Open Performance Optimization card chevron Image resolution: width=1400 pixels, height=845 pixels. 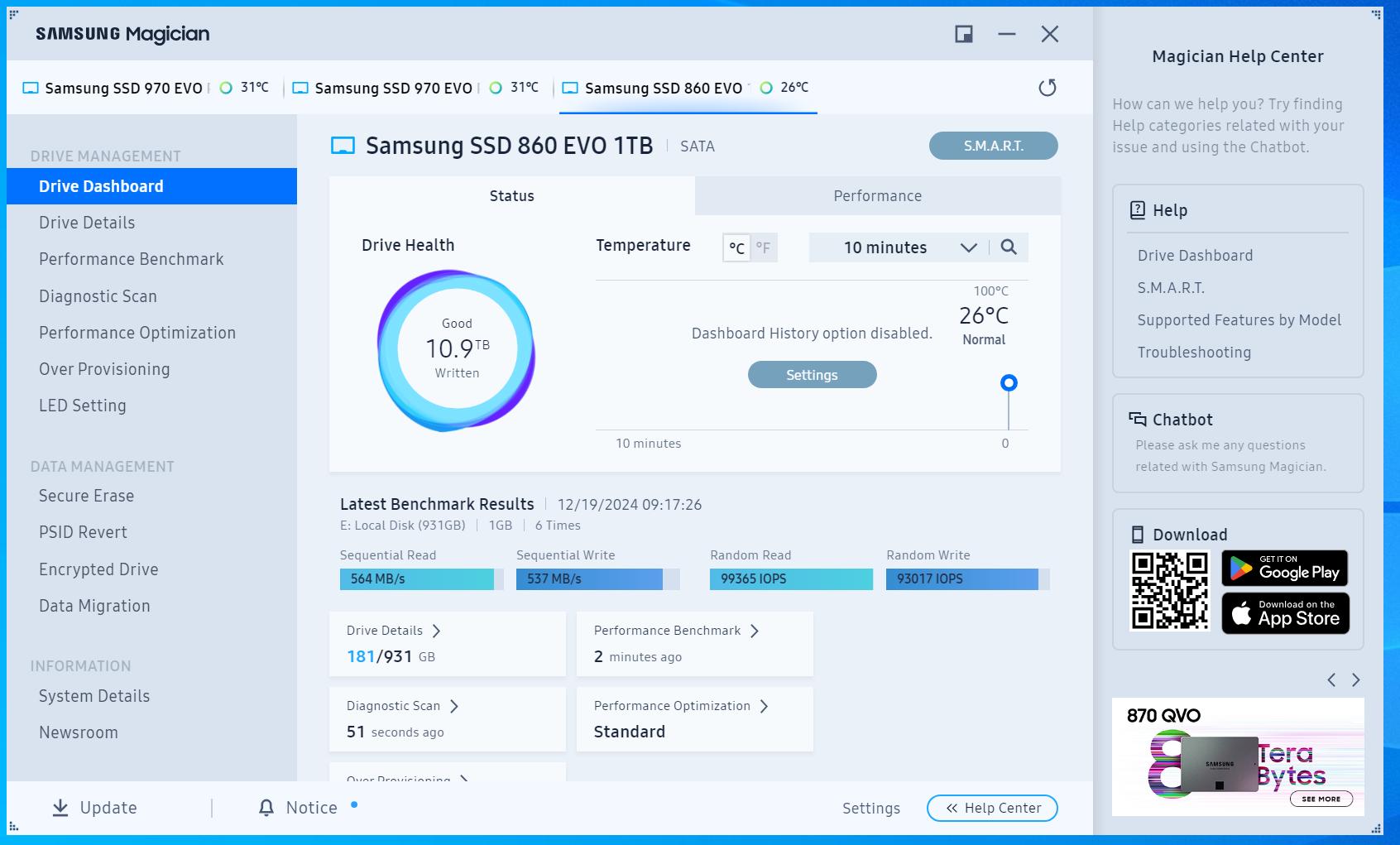point(764,706)
